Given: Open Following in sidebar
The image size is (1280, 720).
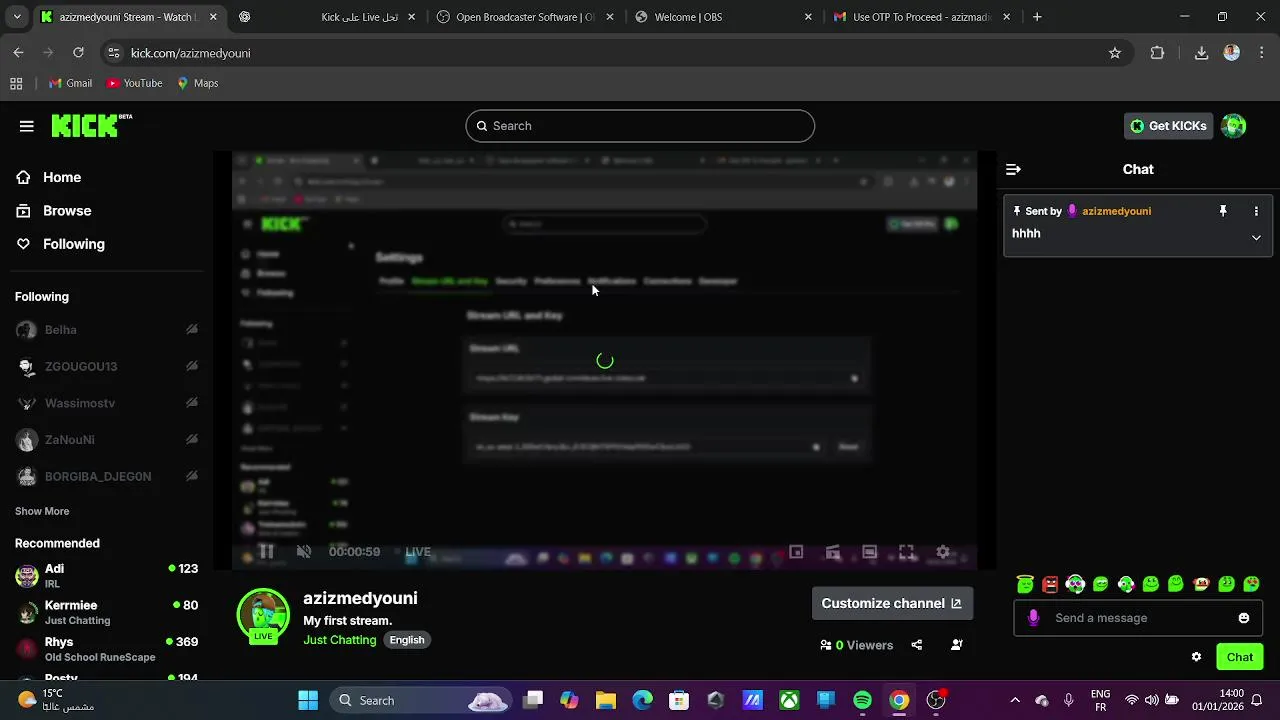Looking at the screenshot, I should click(60, 244).
